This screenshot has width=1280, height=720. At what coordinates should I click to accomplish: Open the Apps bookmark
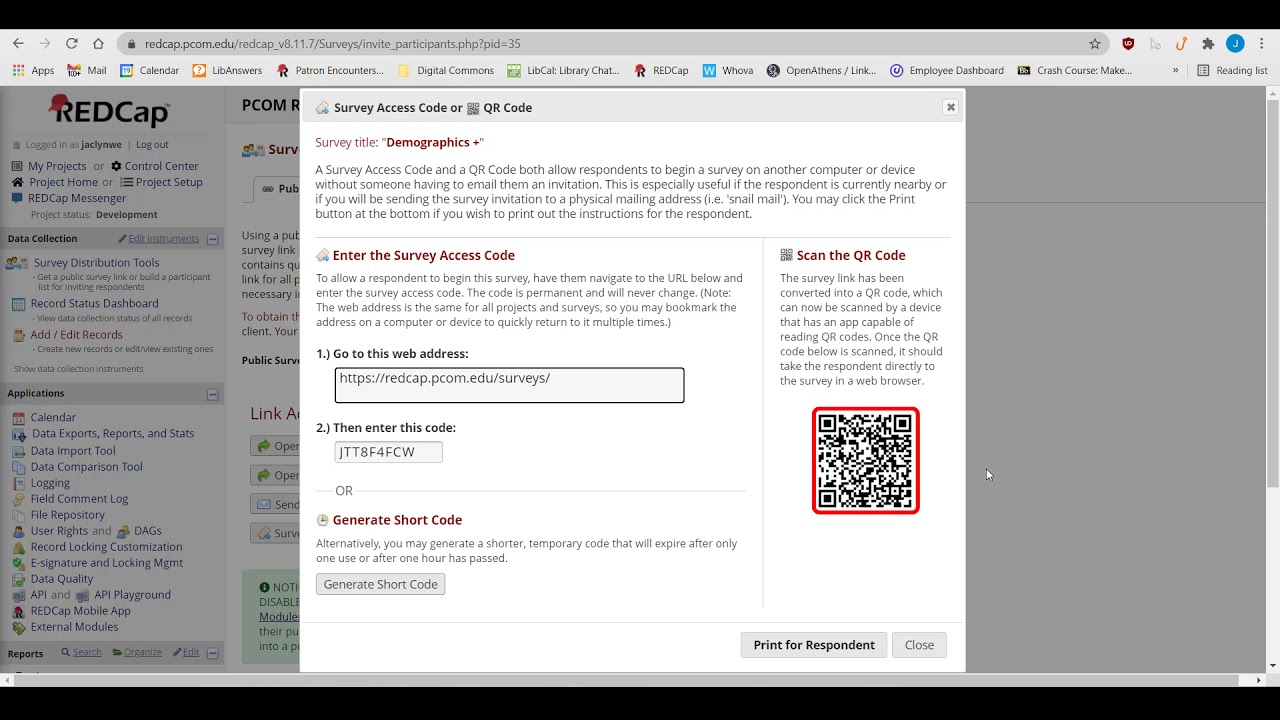pos(33,71)
